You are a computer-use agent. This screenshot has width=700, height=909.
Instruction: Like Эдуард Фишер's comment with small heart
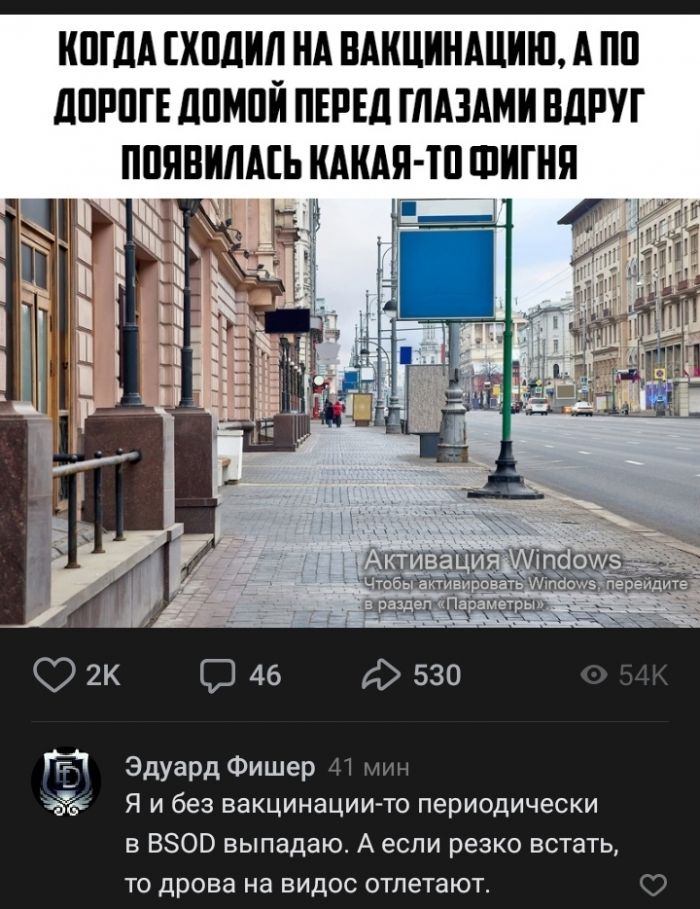(x=653, y=885)
